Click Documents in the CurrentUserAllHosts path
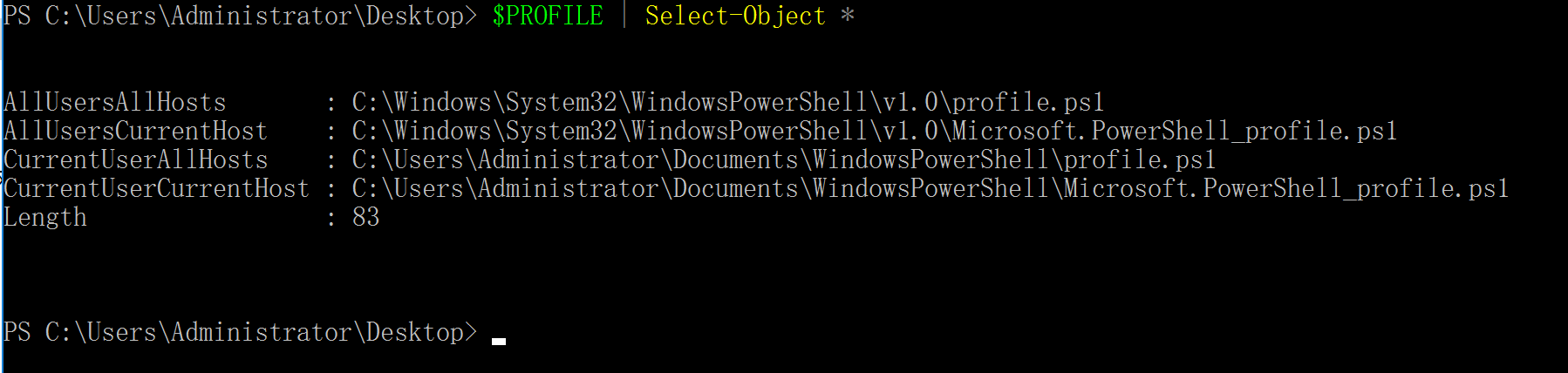The image size is (1568, 373). (x=735, y=160)
